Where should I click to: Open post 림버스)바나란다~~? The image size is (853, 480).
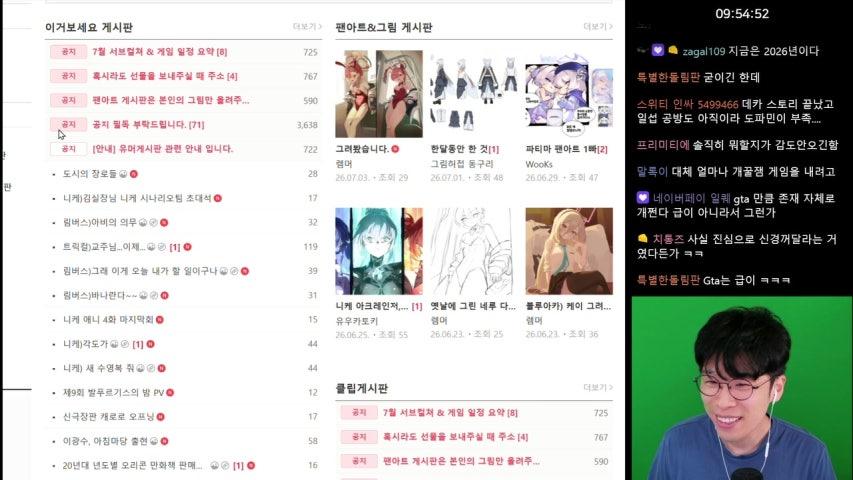click(100, 295)
